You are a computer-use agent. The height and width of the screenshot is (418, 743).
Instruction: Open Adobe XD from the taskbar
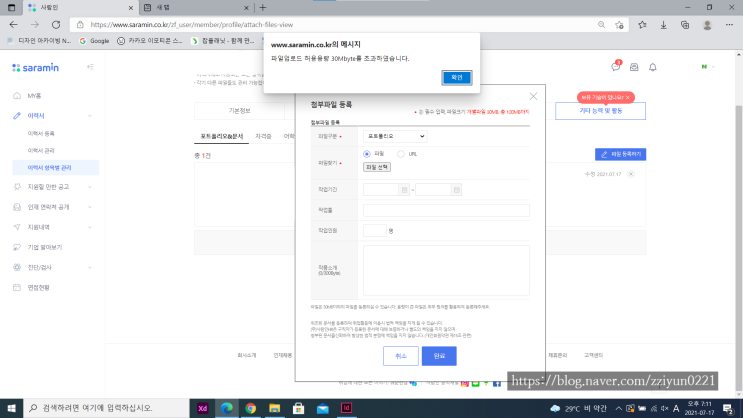(202, 408)
